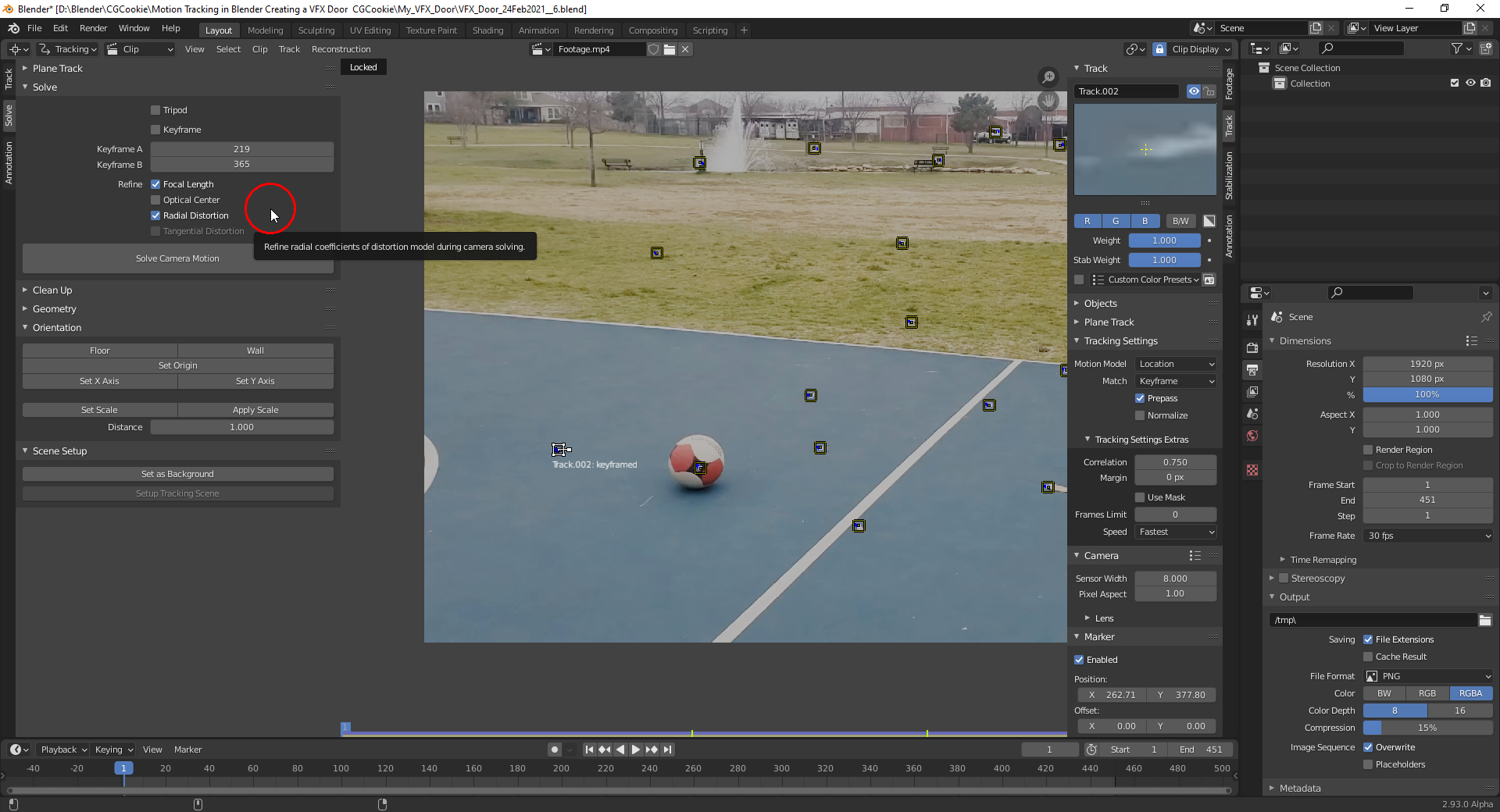Open the World properties tab

tap(1252, 436)
